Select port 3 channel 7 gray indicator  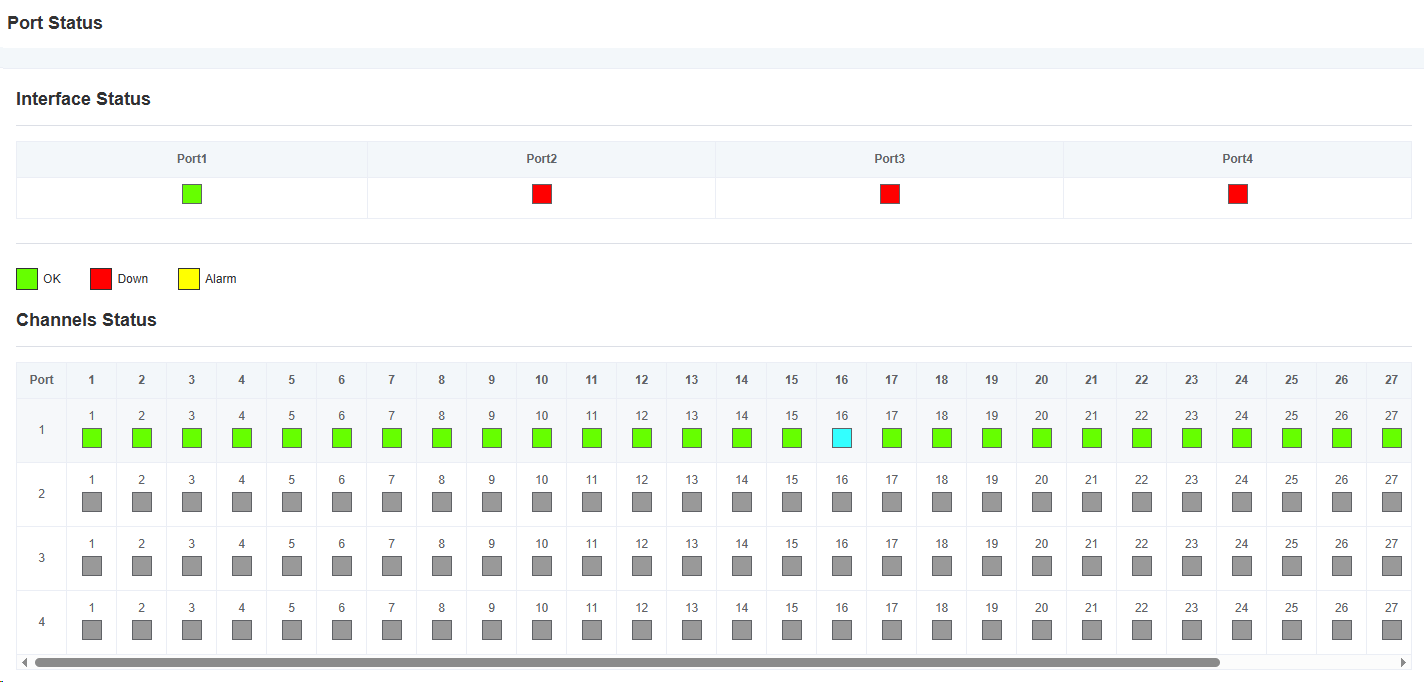[392, 566]
